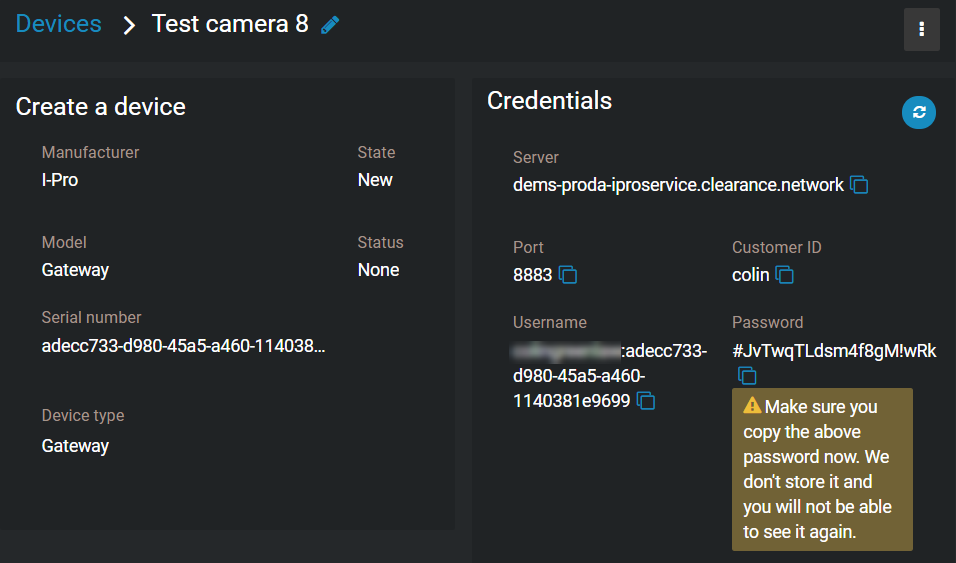Click the Manufacturer value I-Pro

pos(60,180)
